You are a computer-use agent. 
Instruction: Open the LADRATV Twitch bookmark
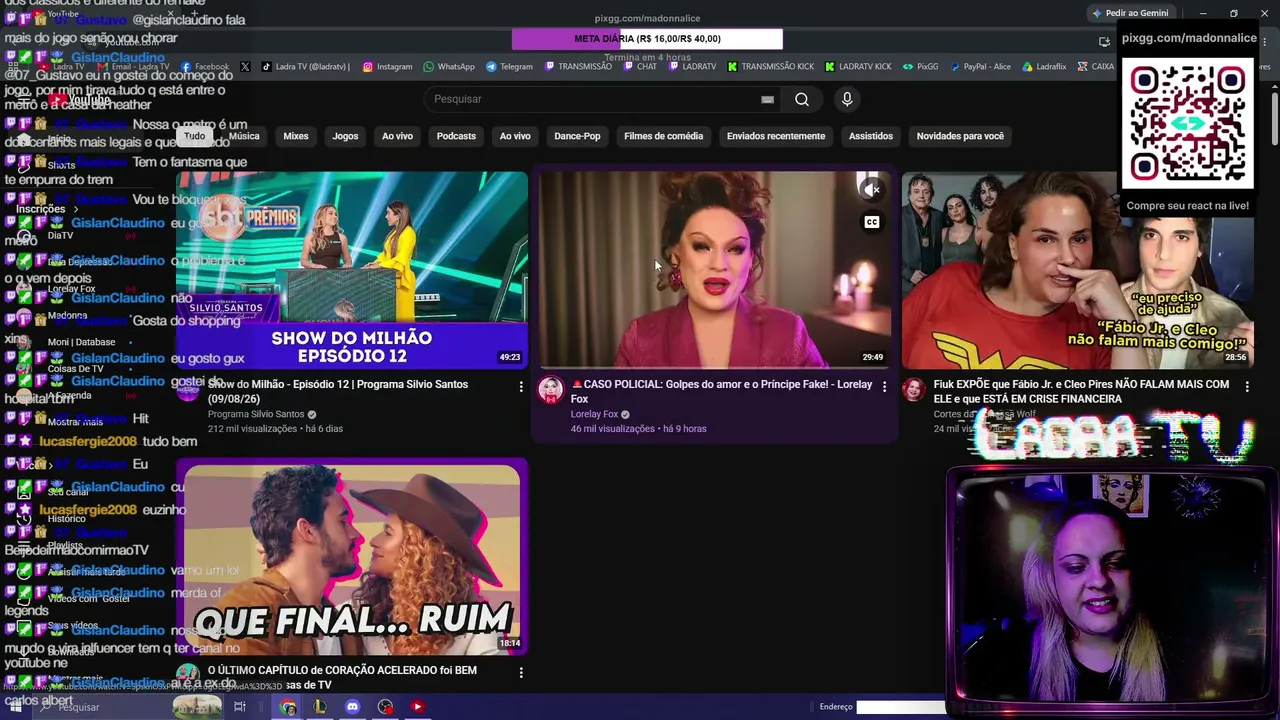(692, 67)
